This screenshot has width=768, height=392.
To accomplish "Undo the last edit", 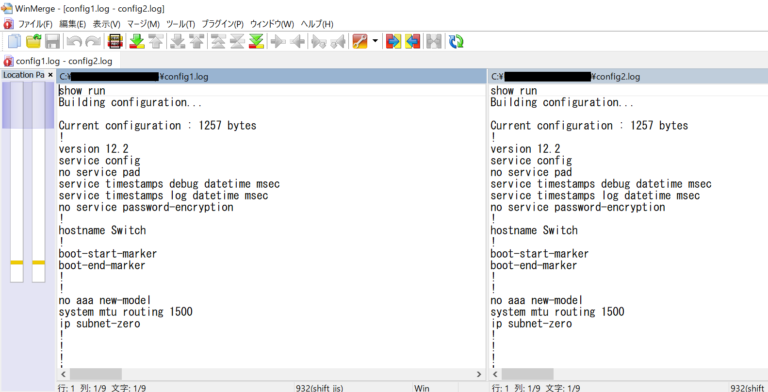I will pos(74,42).
